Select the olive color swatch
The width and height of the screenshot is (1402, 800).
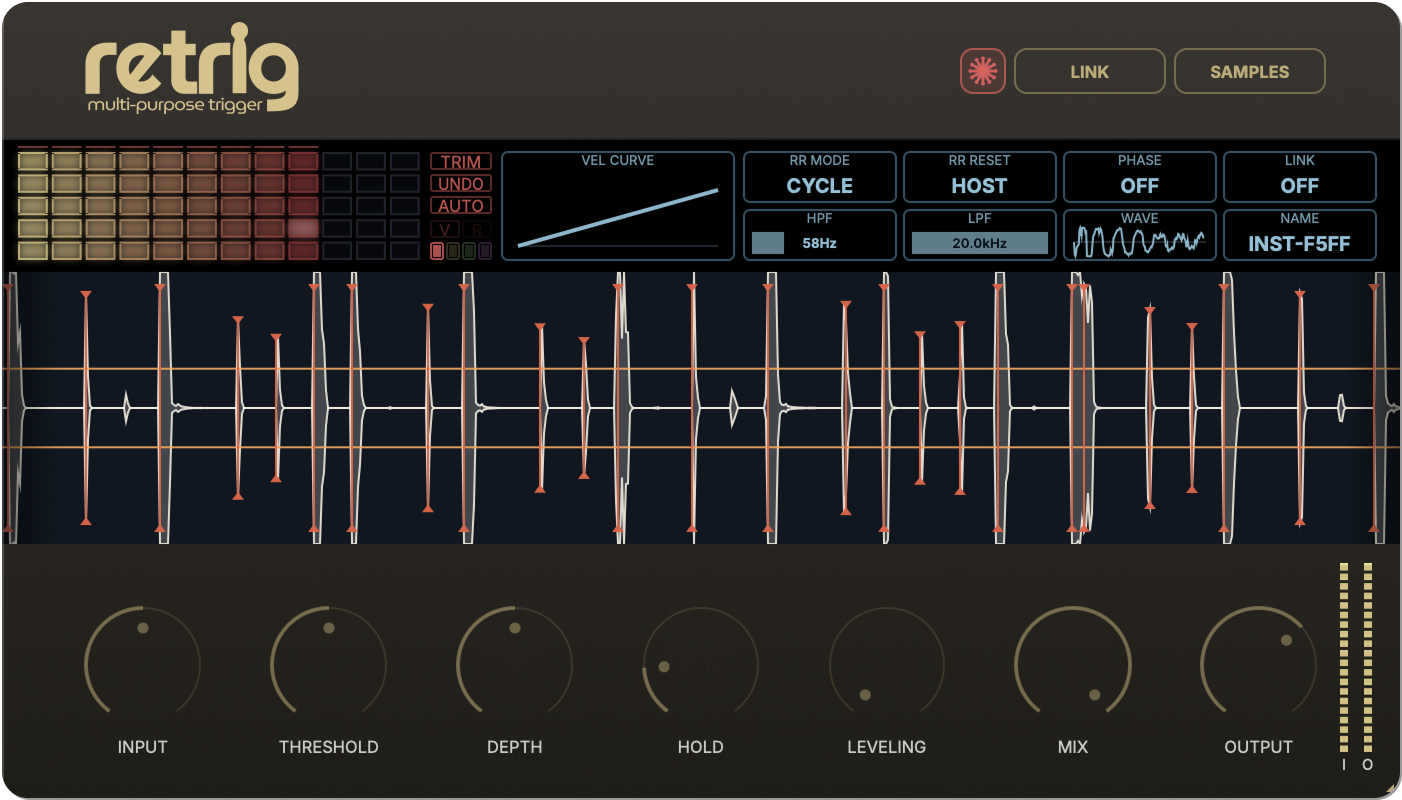click(x=453, y=251)
